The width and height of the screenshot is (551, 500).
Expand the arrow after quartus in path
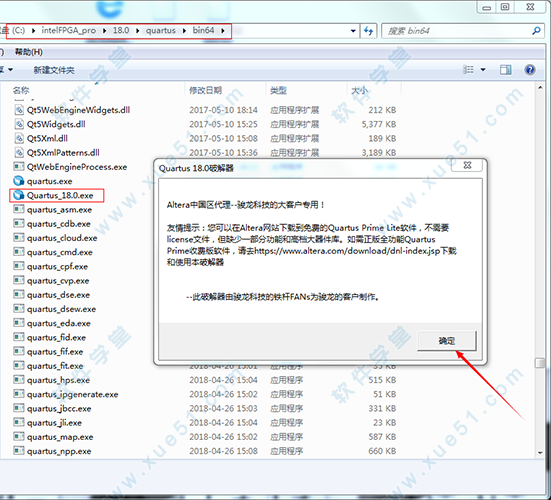tap(184, 31)
